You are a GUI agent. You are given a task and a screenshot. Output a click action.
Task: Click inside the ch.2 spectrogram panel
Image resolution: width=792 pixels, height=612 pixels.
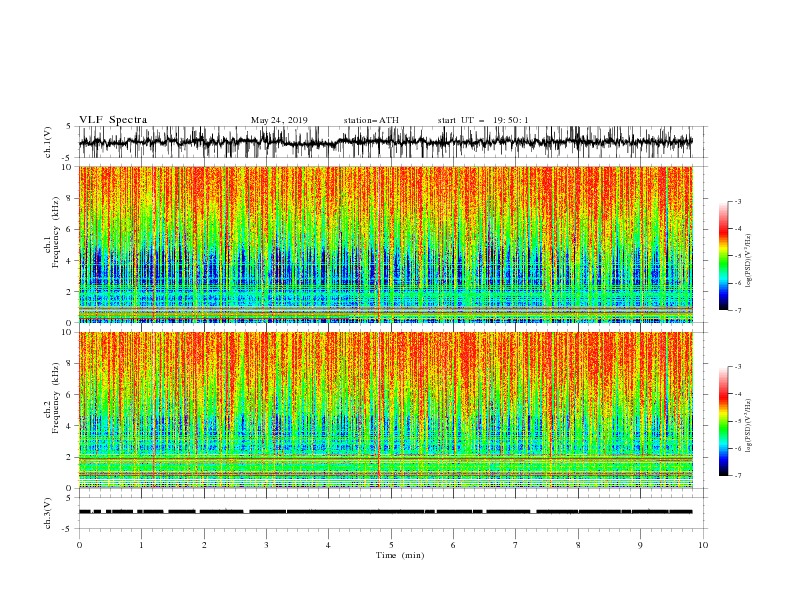pyautogui.click(x=385, y=410)
